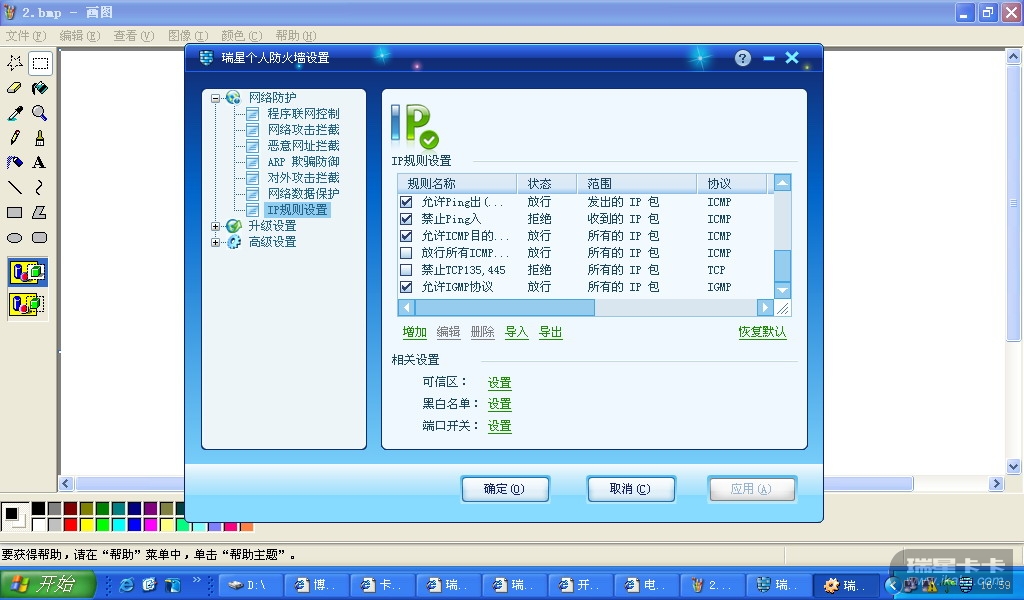Open the 文件(F) menu in Paint

tap(26, 36)
